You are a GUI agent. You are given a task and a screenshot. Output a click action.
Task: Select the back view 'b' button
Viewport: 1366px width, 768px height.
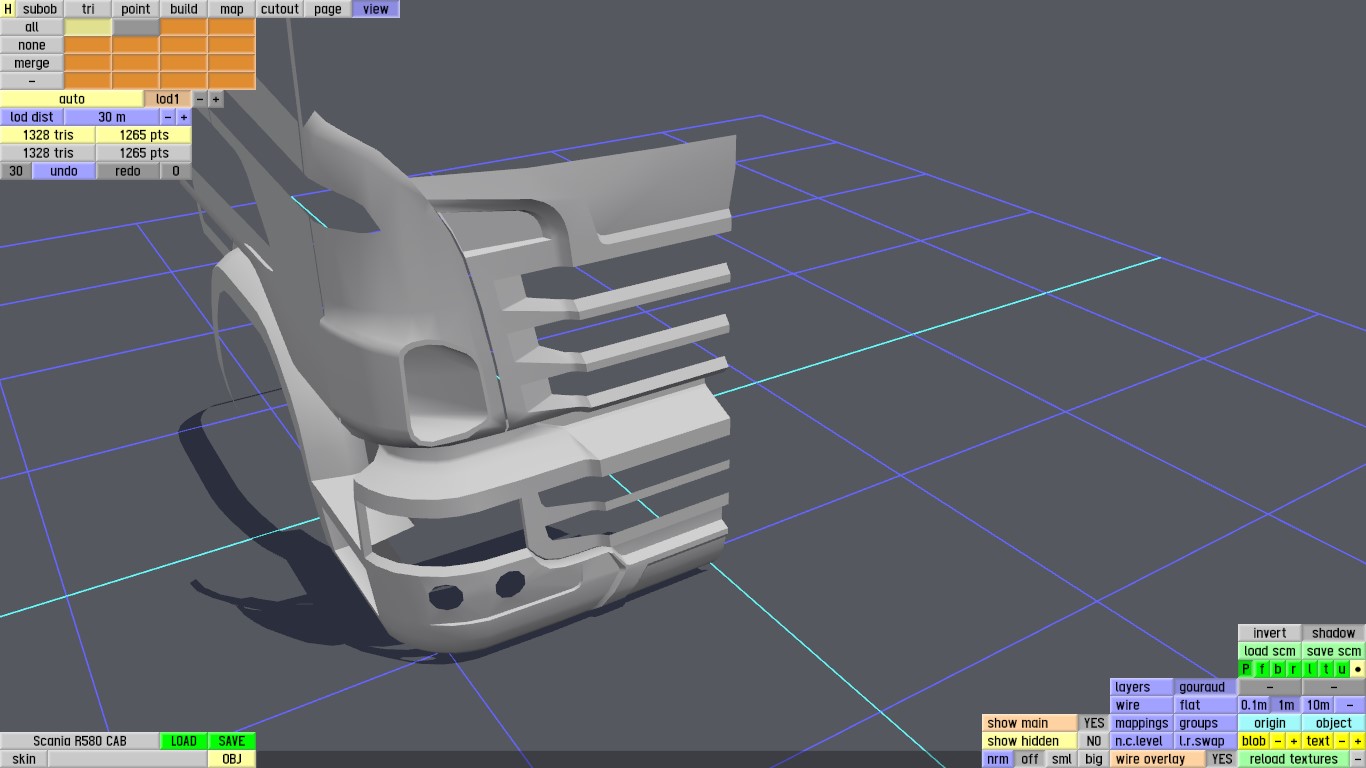point(1278,669)
